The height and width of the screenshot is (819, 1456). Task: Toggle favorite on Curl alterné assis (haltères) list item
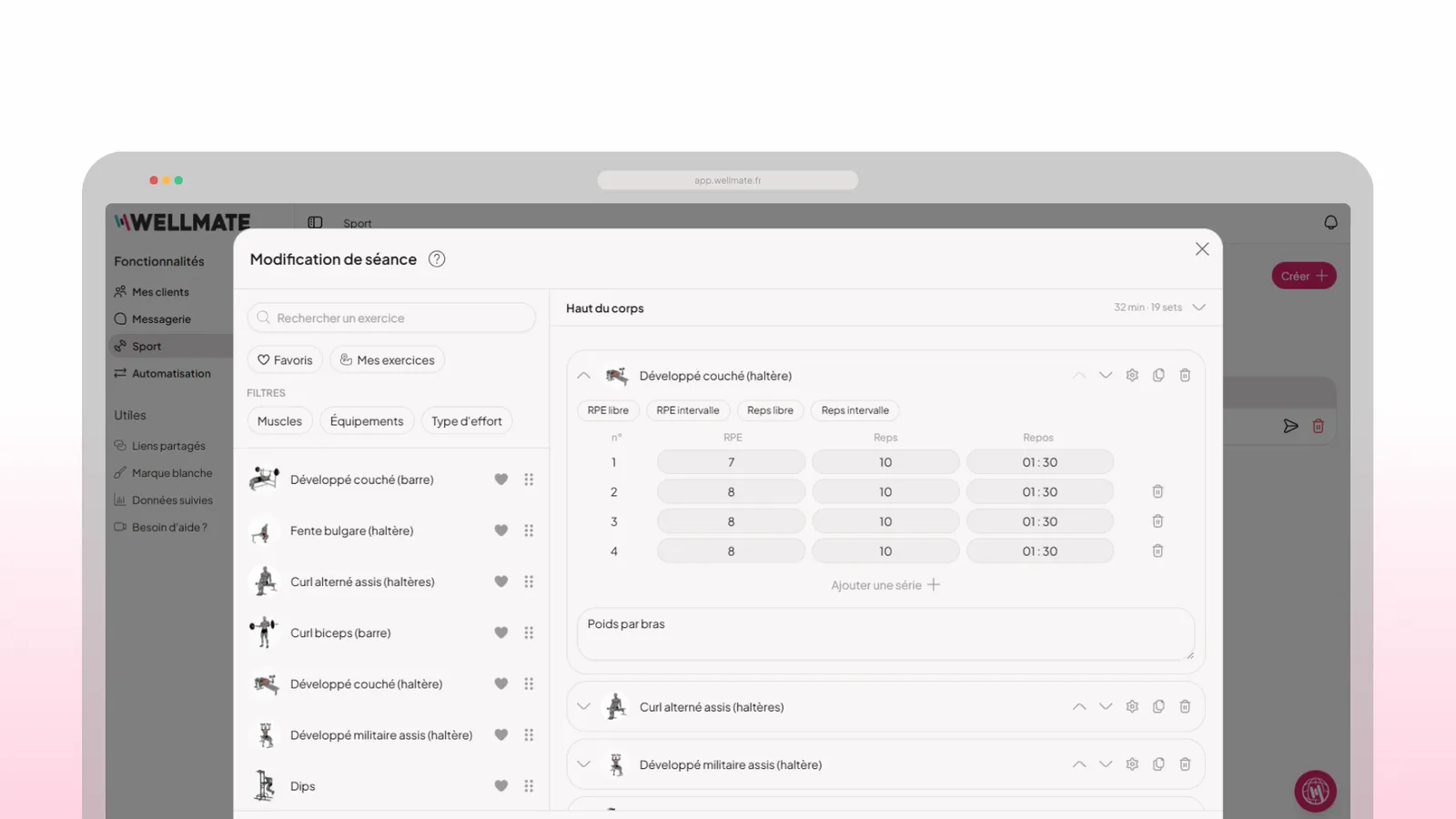[501, 581]
